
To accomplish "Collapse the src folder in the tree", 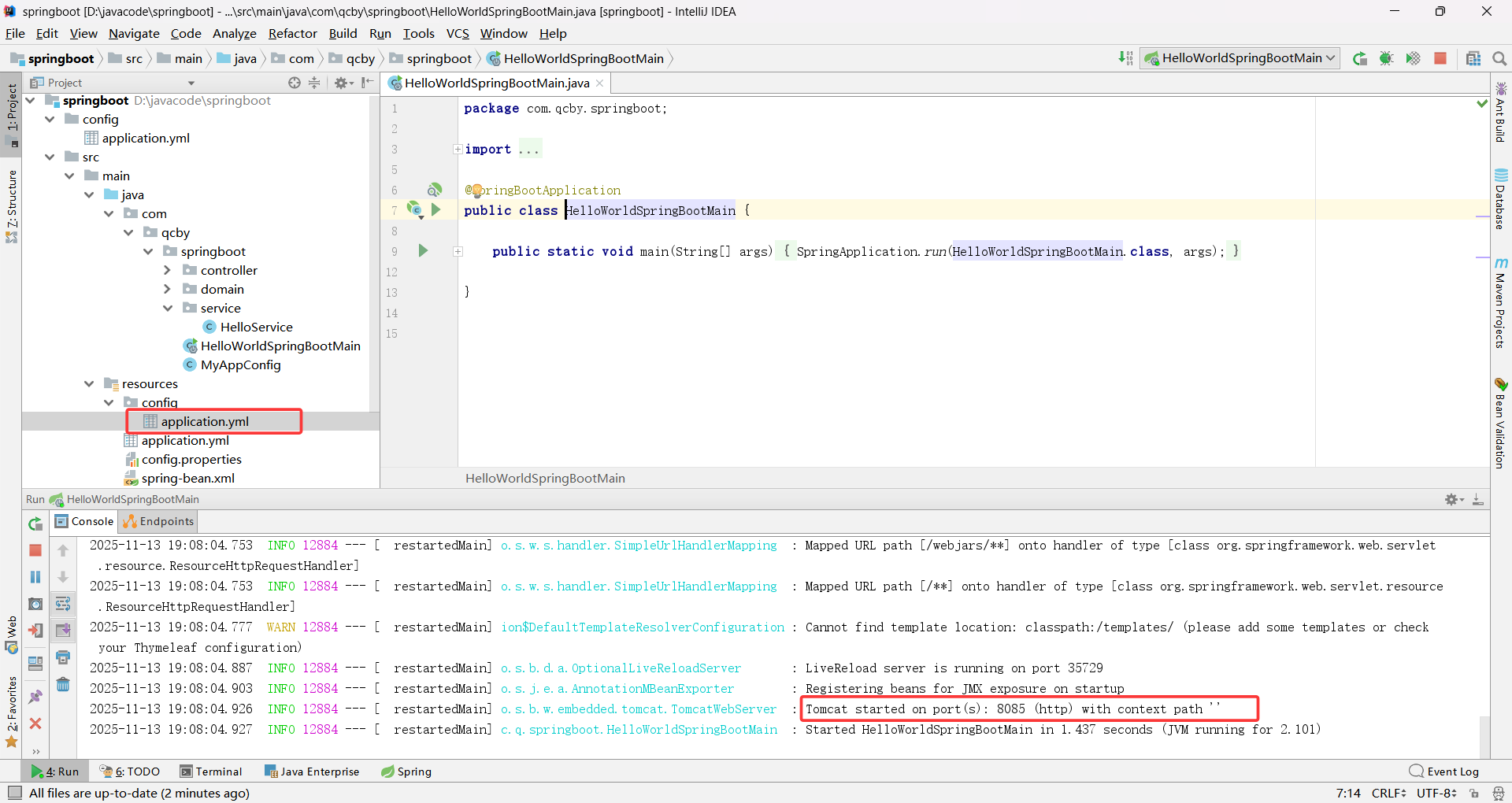I will coord(50,157).
